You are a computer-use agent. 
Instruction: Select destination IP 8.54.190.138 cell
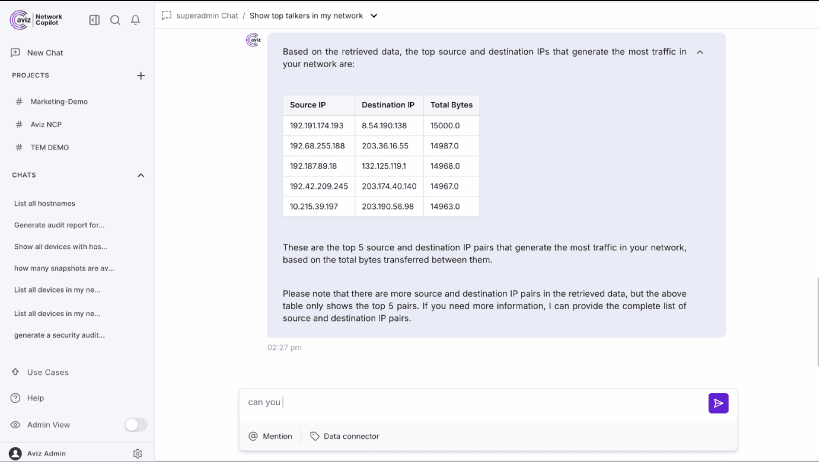389,126
